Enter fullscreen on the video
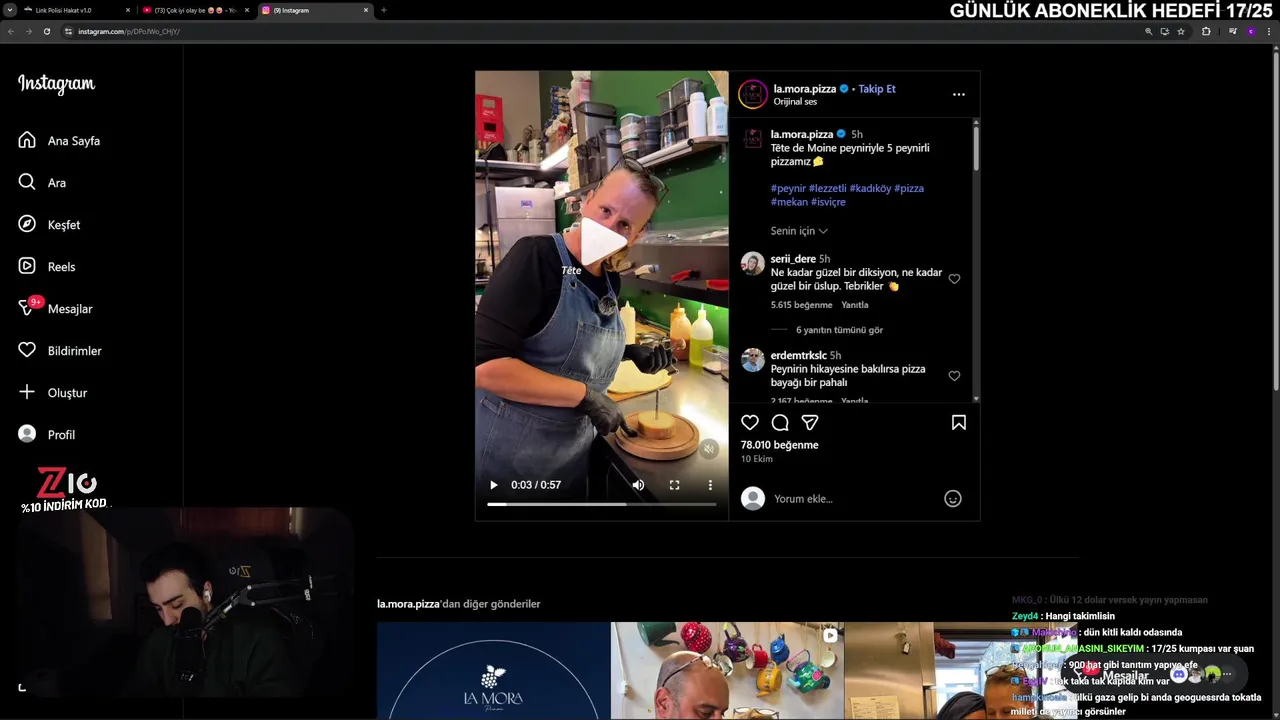 674,485
